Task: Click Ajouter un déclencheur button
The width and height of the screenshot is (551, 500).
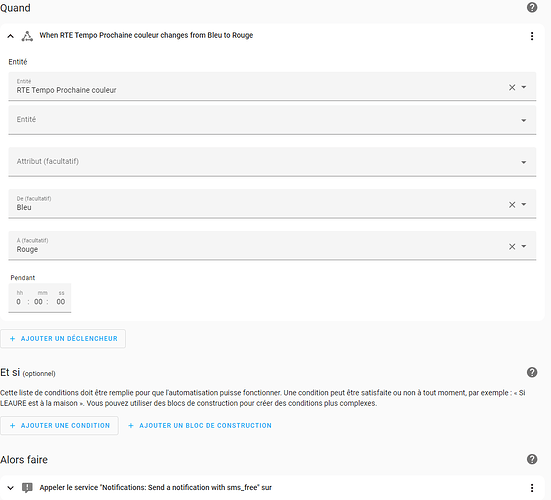Action: pos(63,338)
